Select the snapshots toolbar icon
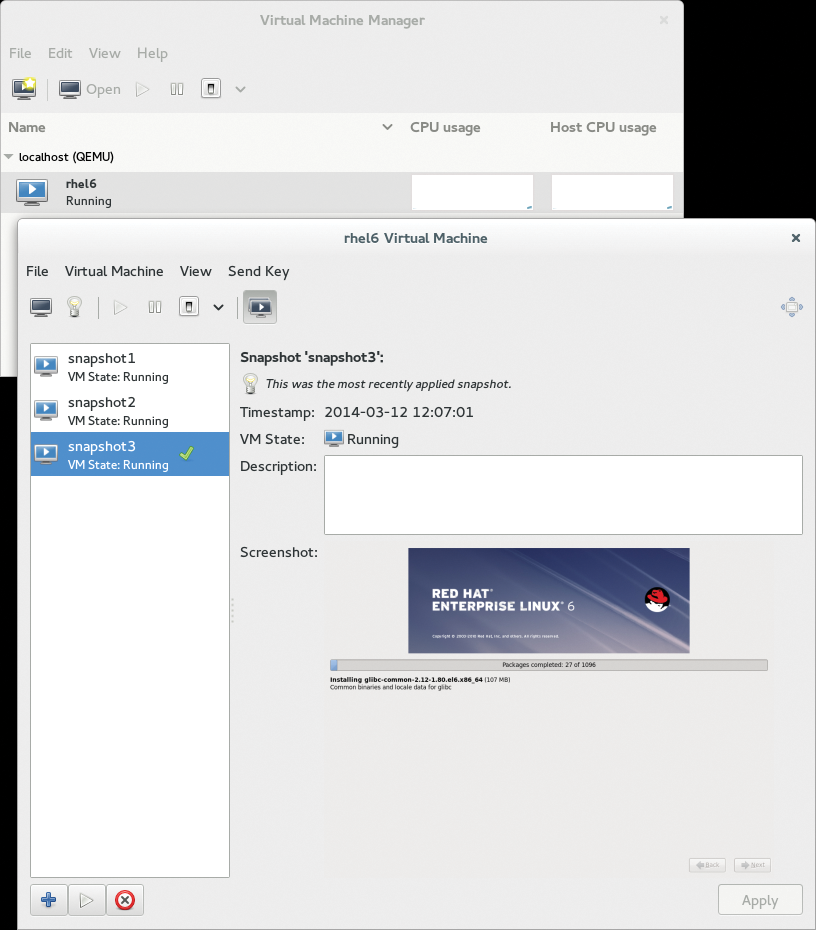This screenshot has width=816, height=930. point(259,307)
